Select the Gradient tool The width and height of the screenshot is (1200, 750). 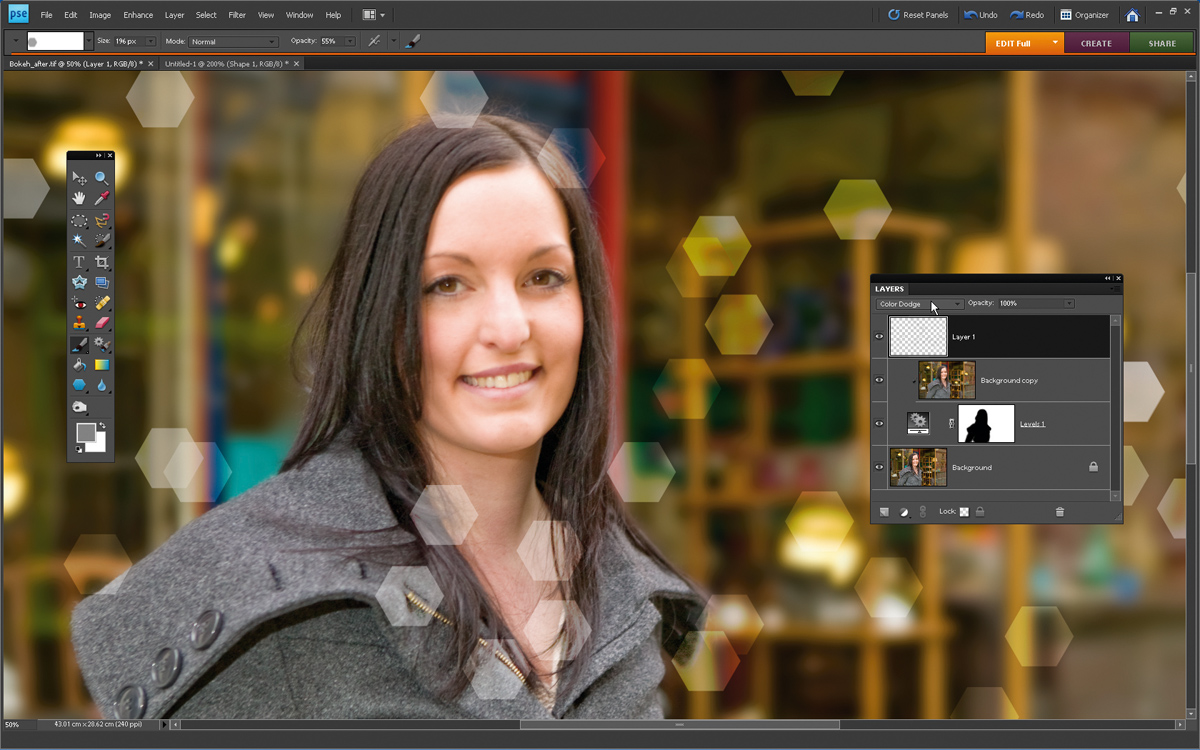pos(102,365)
